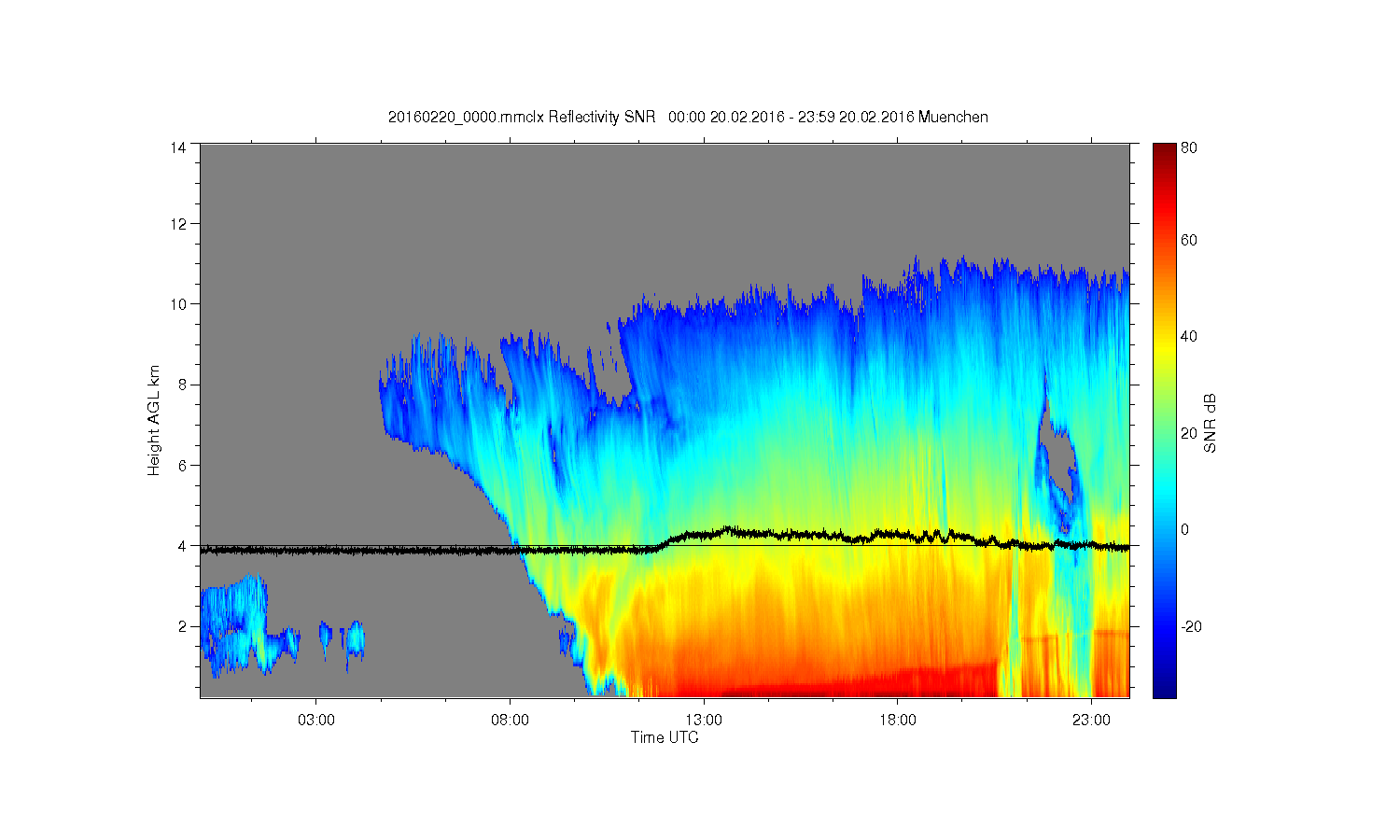Click the height axis value 10

(x=177, y=304)
